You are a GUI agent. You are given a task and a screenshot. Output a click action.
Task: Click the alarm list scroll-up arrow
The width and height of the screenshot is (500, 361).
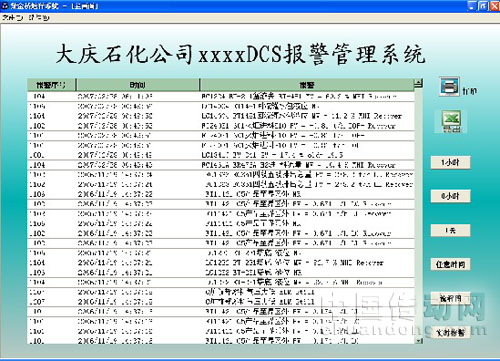[x=418, y=83]
